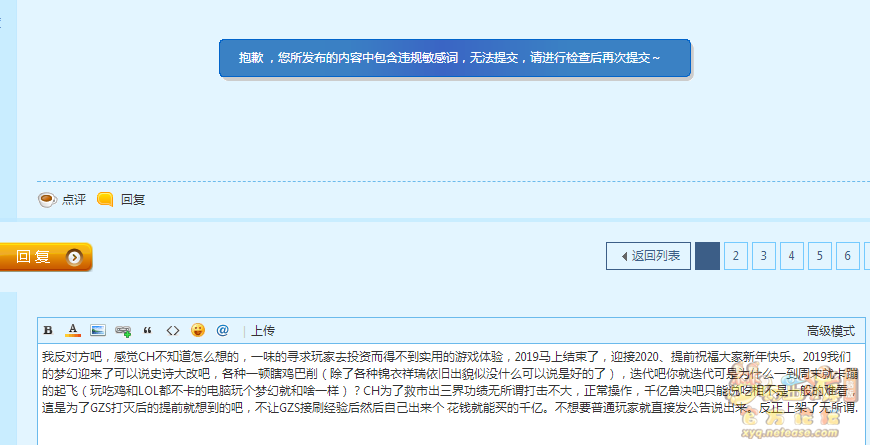Click the orange 回复 reply button

(46, 257)
